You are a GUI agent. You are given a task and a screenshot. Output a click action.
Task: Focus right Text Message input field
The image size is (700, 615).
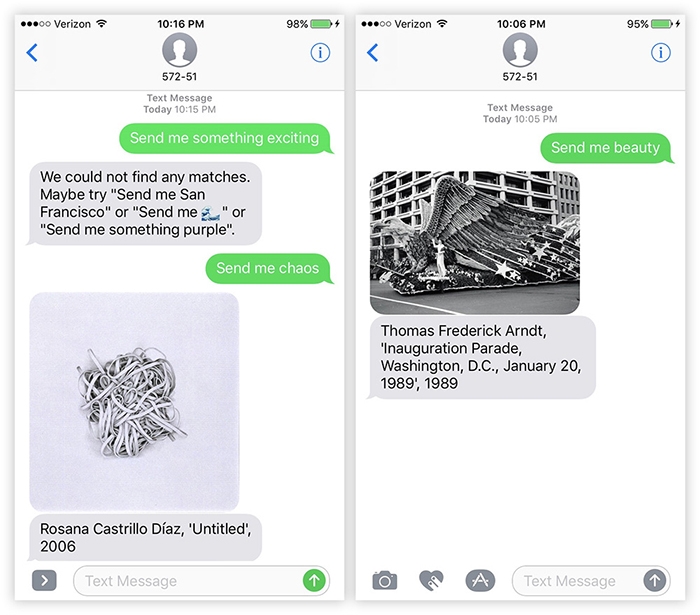pos(591,581)
